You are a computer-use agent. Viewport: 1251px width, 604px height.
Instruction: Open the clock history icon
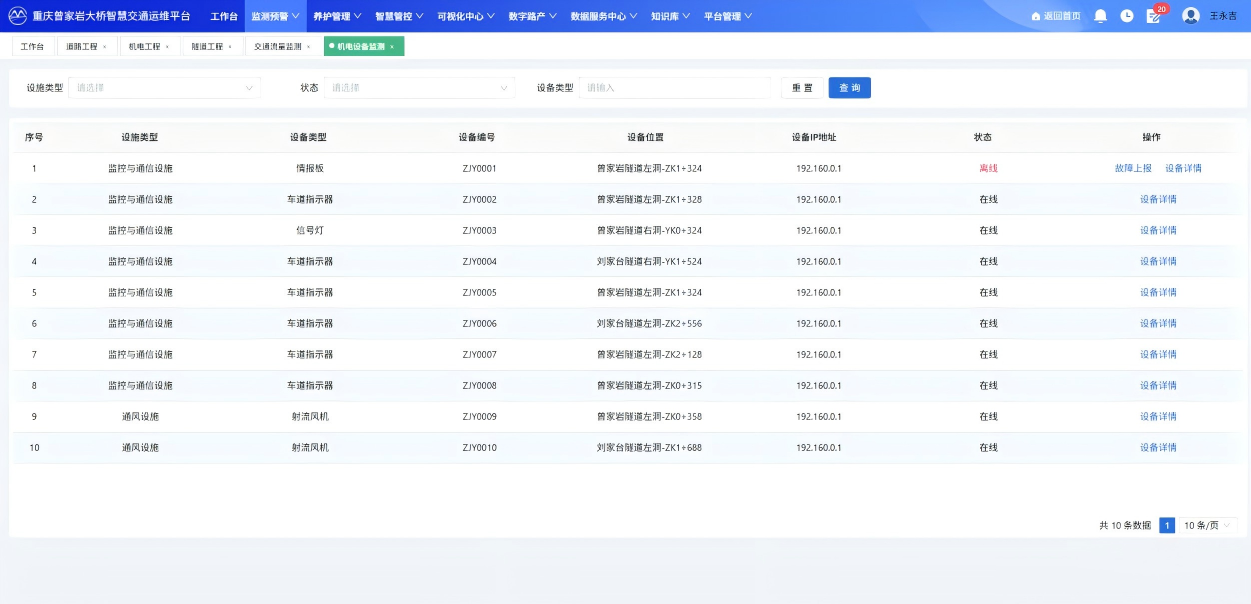pyautogui.click(x=1127, y=16)
